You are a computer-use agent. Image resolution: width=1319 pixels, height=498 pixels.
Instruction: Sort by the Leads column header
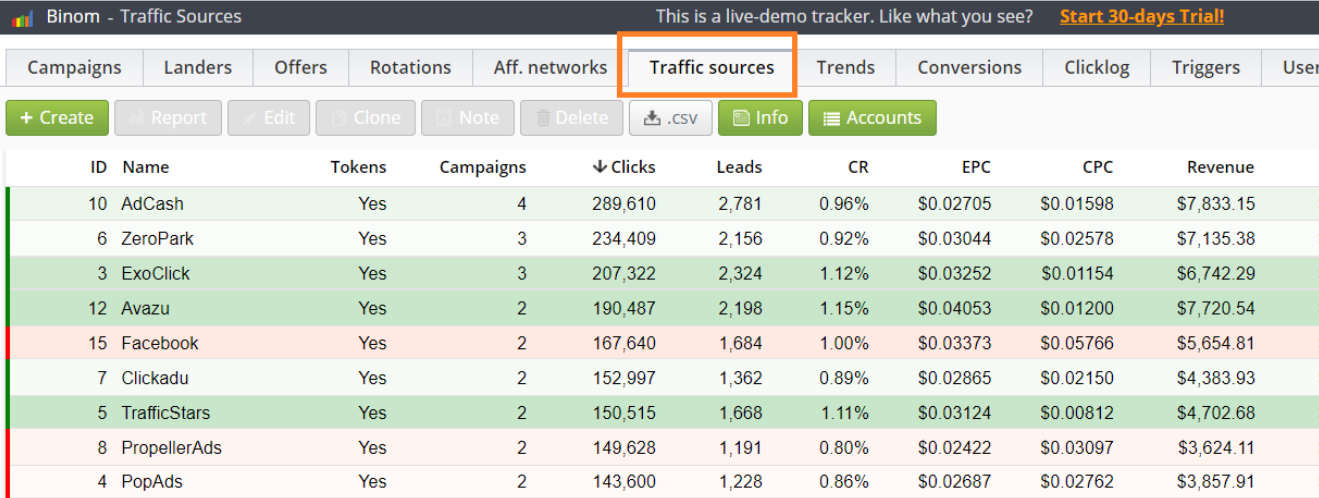tap(739, 167)
